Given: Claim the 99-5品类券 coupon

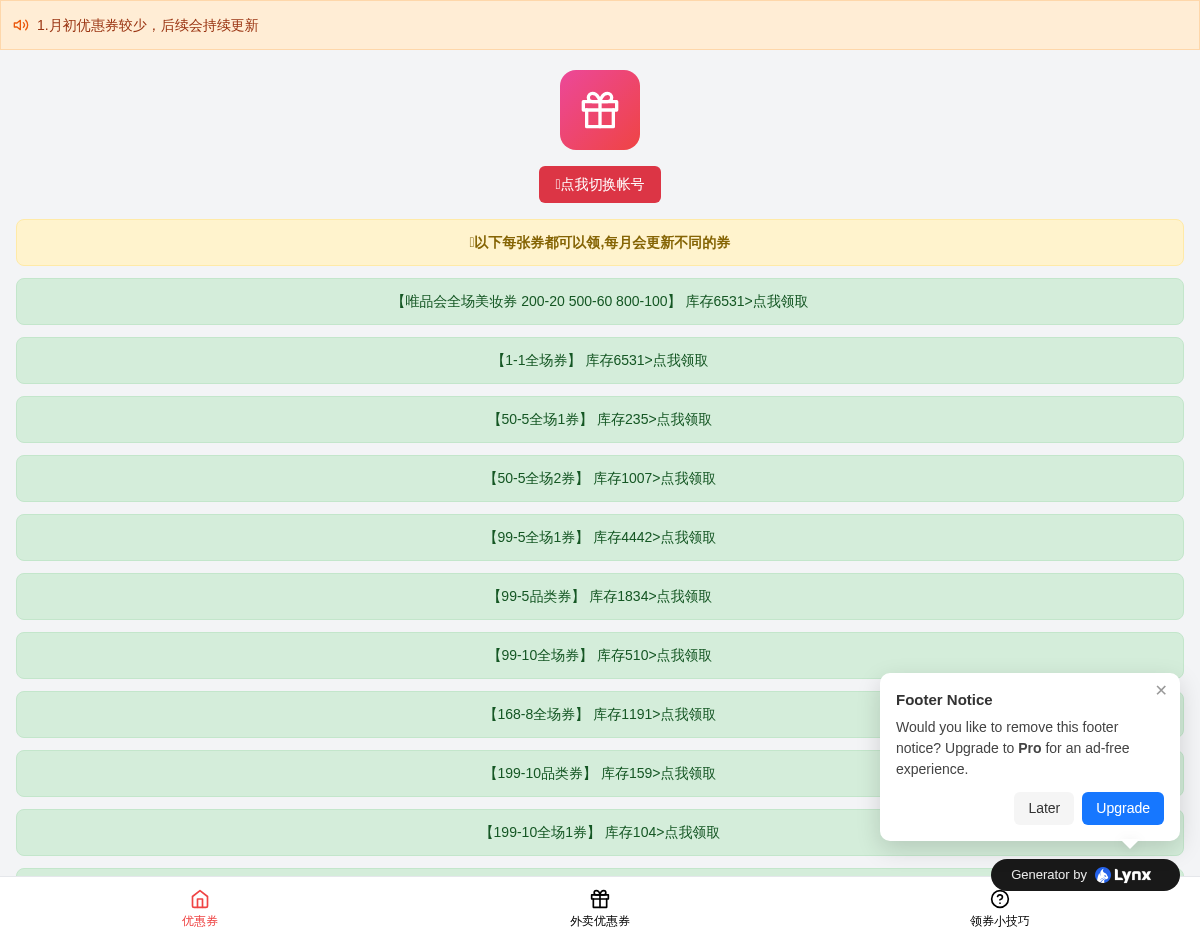Looking at the screenshot, I should 600,596.
